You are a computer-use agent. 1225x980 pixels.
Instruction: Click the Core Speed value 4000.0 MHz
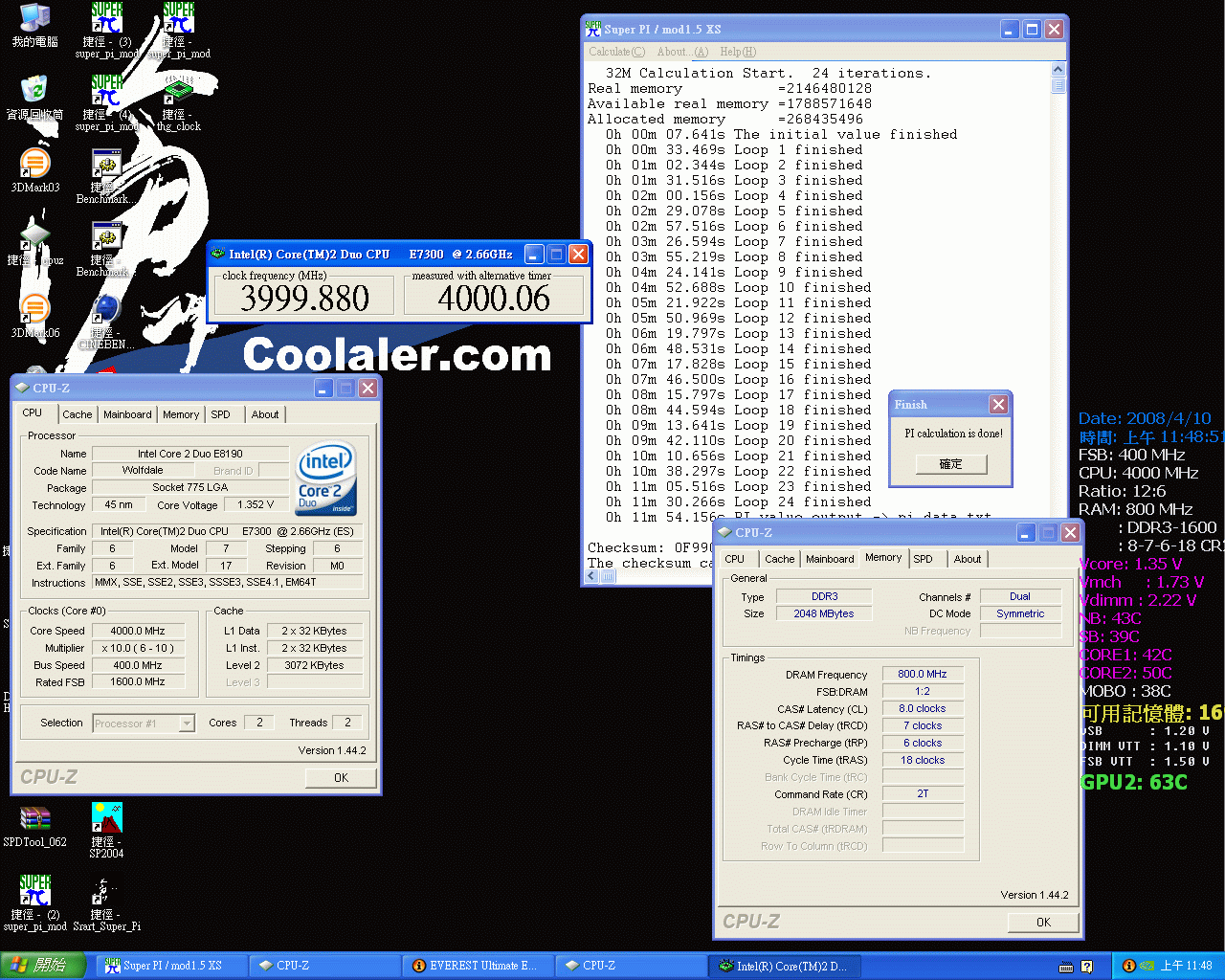[x=138, y=631]
